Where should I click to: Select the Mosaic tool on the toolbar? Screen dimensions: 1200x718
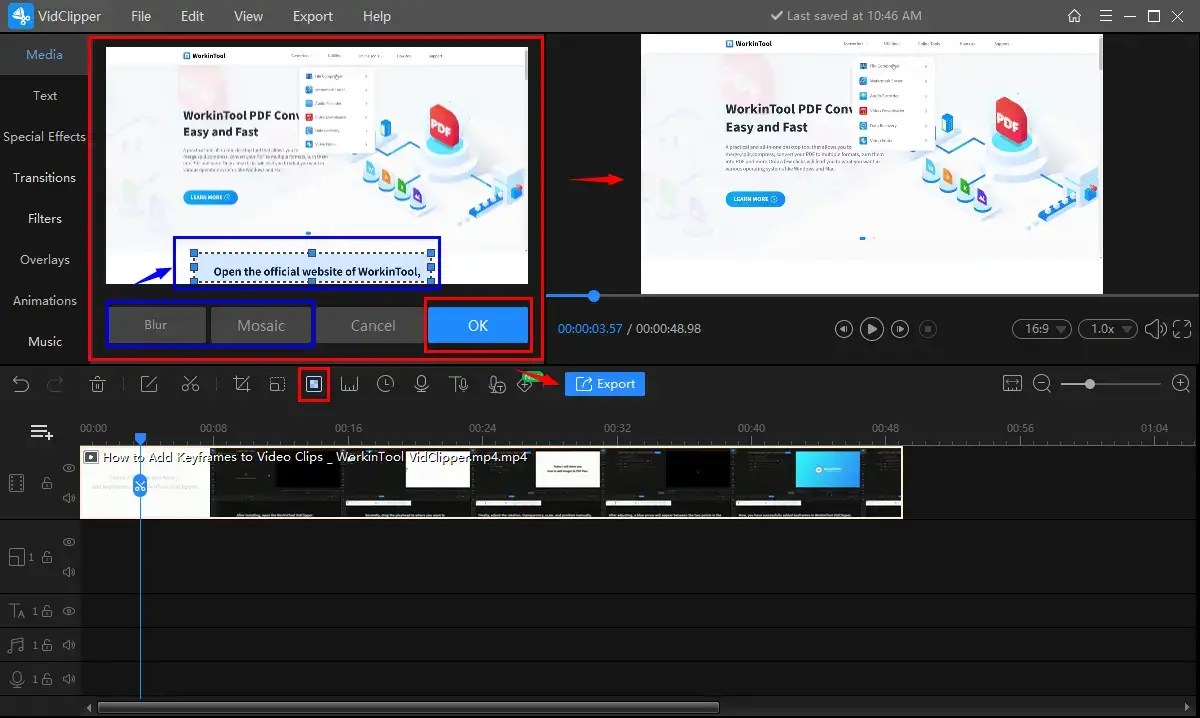pyautogui.click(x=313, y=383)
